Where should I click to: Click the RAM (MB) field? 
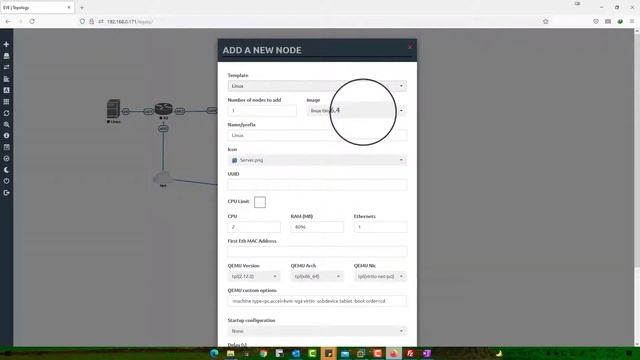pos(317,227)
